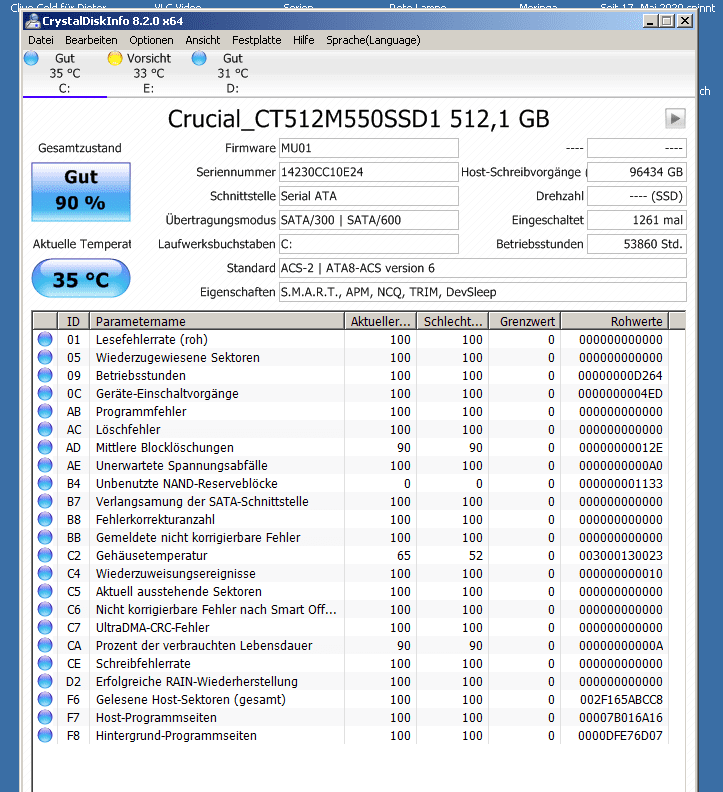The height and width of the screenshot is (792, 723).
Task: Click status orb of Verlangsamung der SATA-Schnittstelle row
Action: pyautogui.click(x=45, y=501)
